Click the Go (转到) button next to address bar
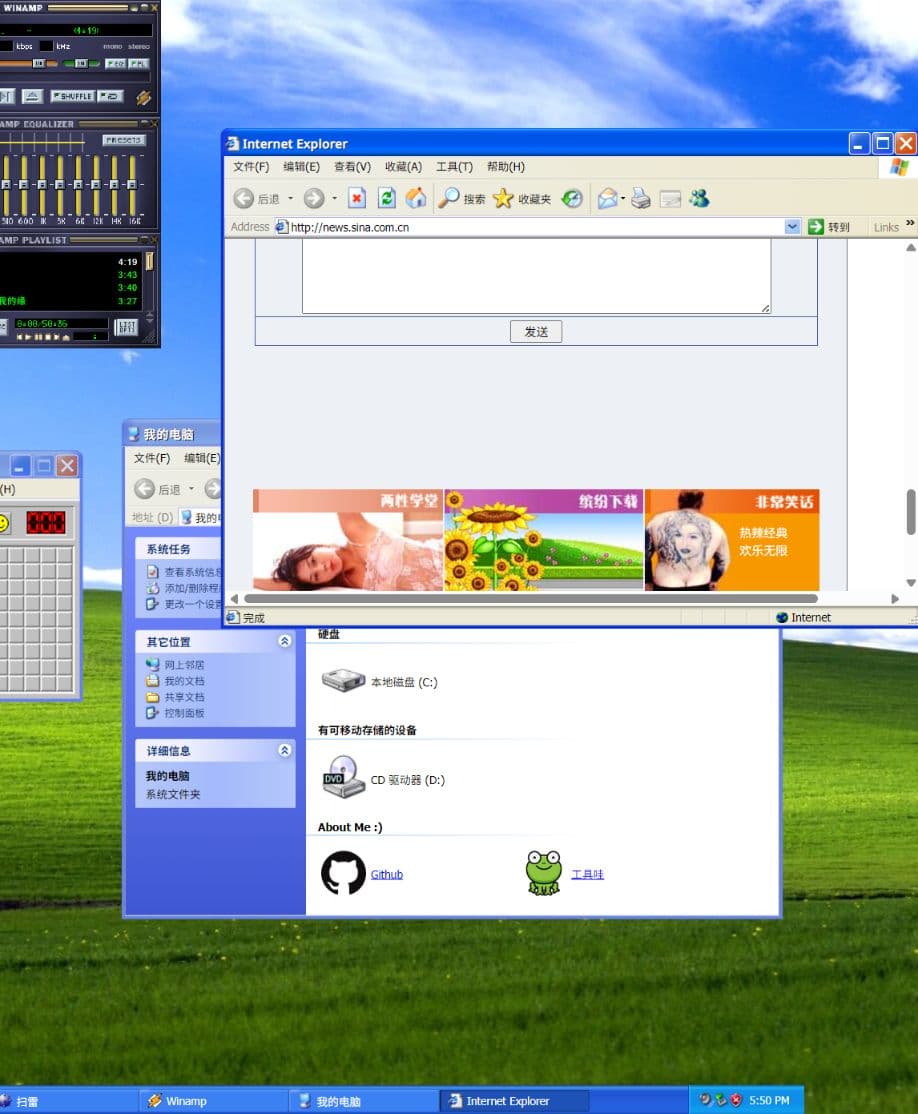This screenshot has width=918, height=1114. coord(828,227)
